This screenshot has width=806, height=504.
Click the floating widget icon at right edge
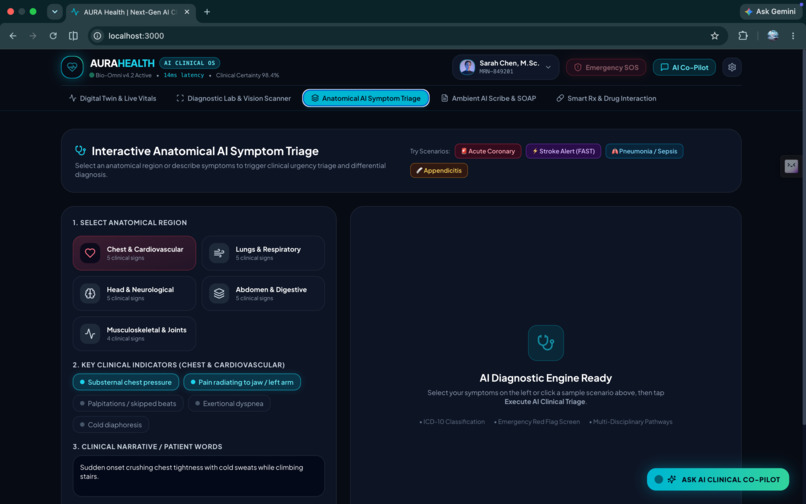[x=791, y=166]
